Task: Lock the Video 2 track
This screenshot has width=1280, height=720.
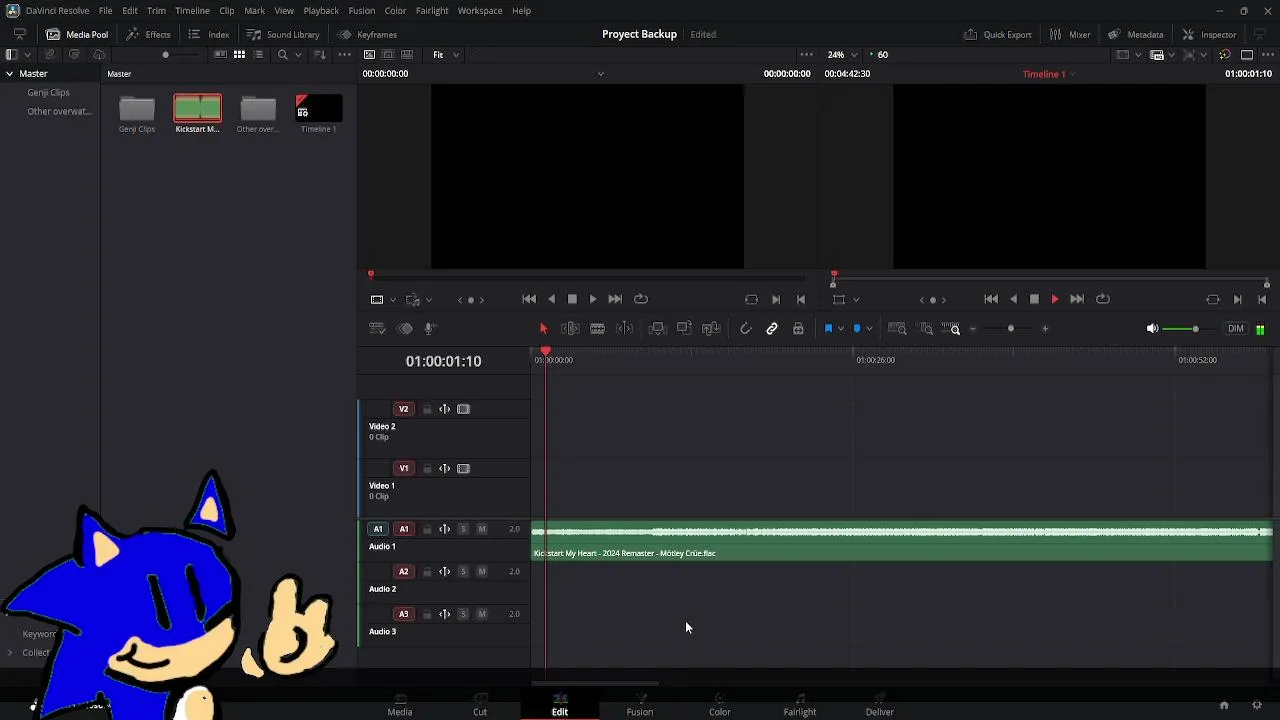Action: click(427, 409)
